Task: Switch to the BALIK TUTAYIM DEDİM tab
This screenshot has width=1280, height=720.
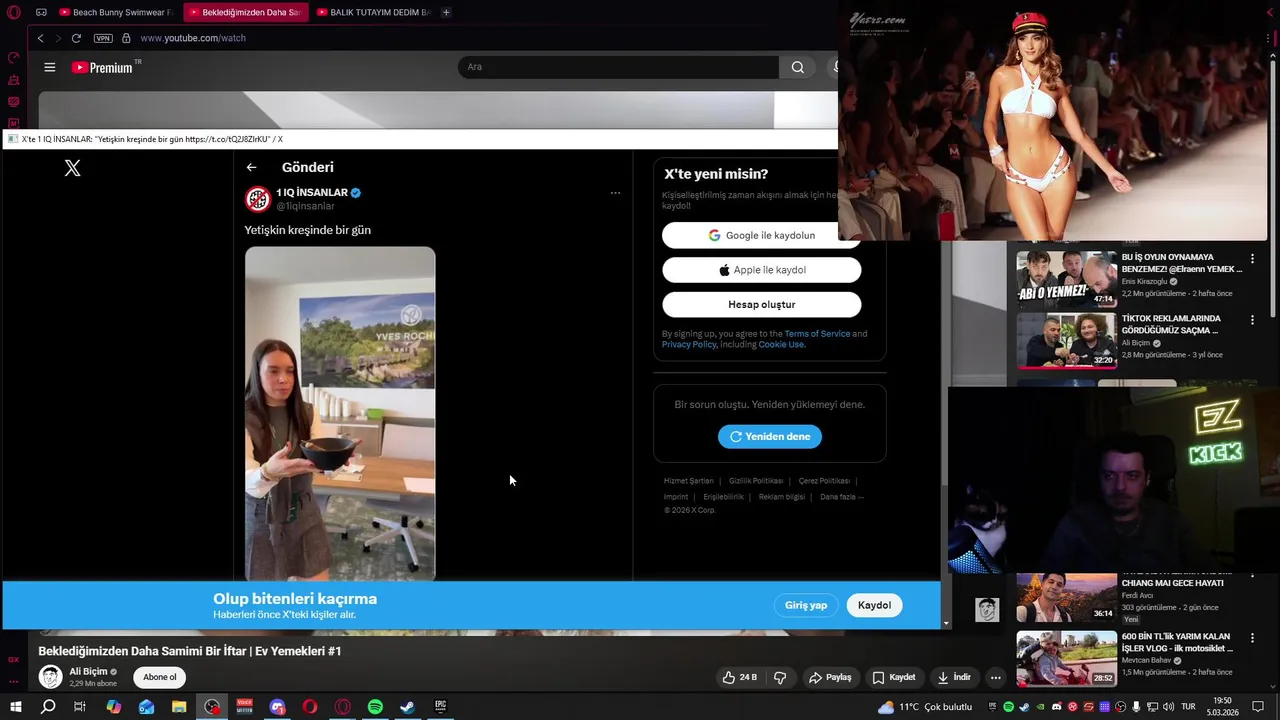Action: [x=373, y=12]
